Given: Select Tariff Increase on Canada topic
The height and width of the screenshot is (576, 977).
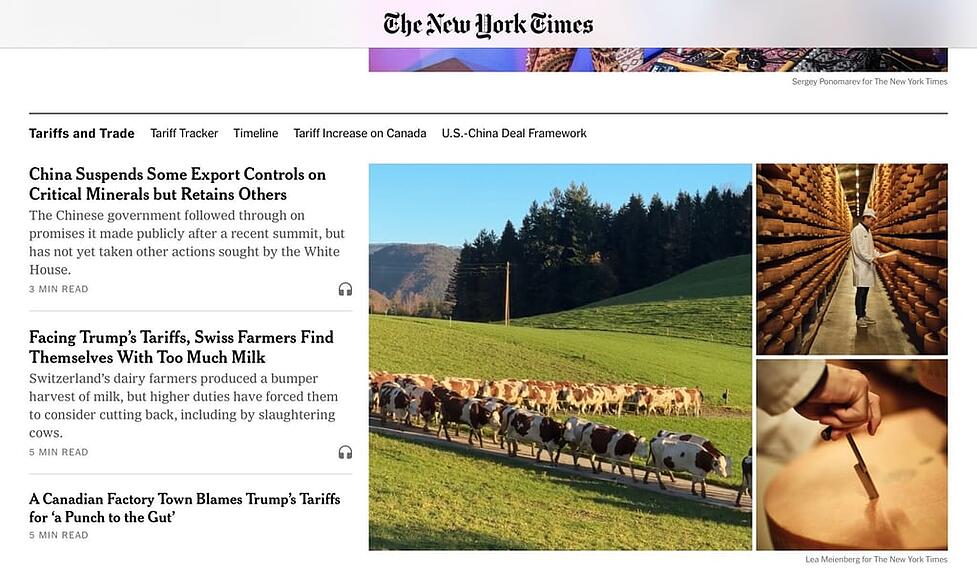Looking at the screenshot, I should [360, 133].
